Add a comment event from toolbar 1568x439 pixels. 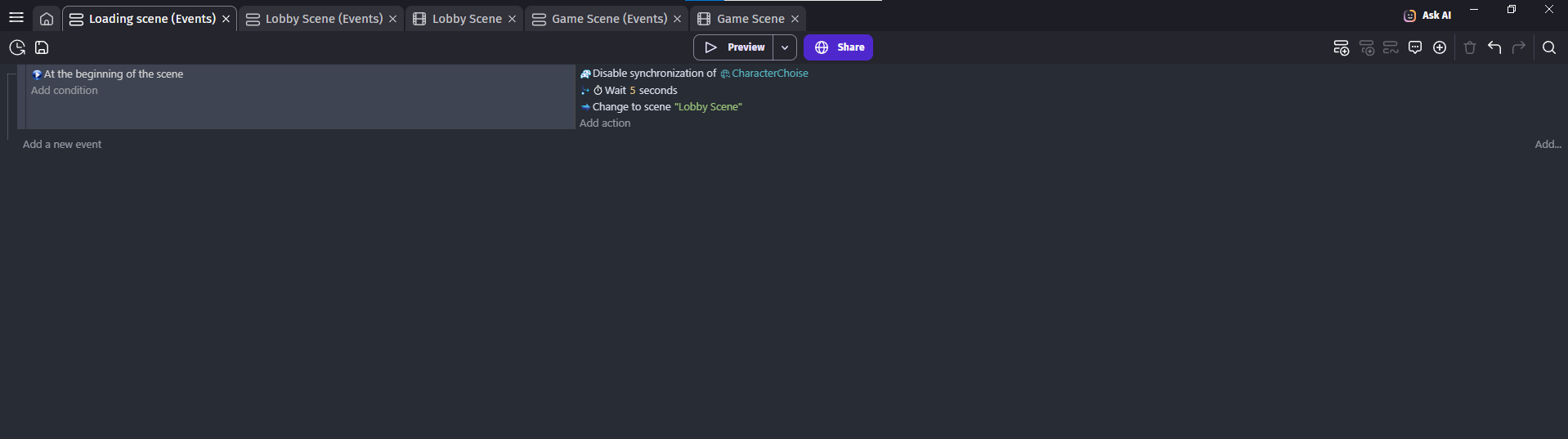click(x=1415, y=47)
